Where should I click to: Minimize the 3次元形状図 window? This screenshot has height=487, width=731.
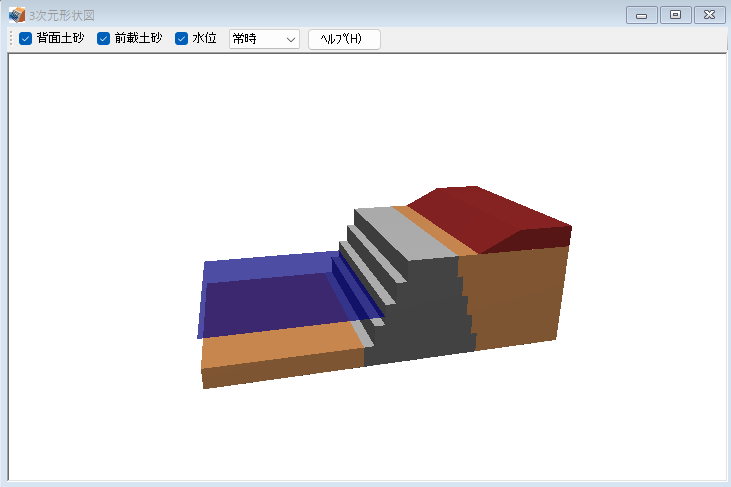[641, 15]
